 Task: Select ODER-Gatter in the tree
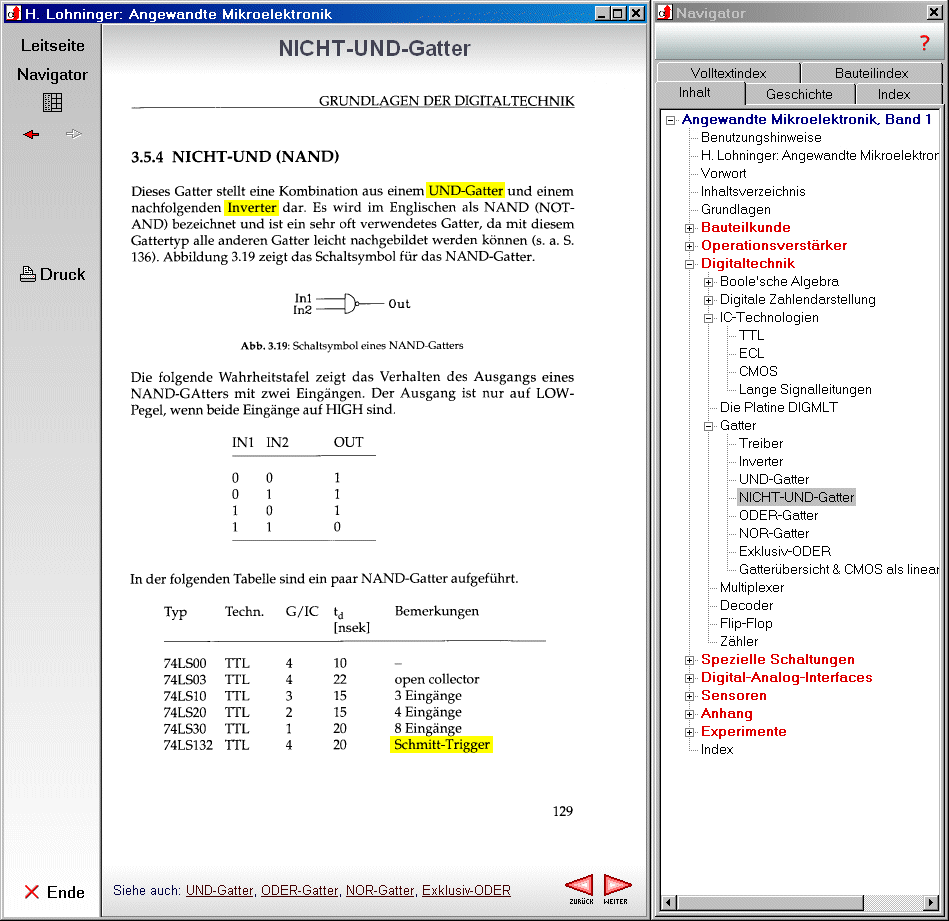pyautogui.click(x=778, y=516)
